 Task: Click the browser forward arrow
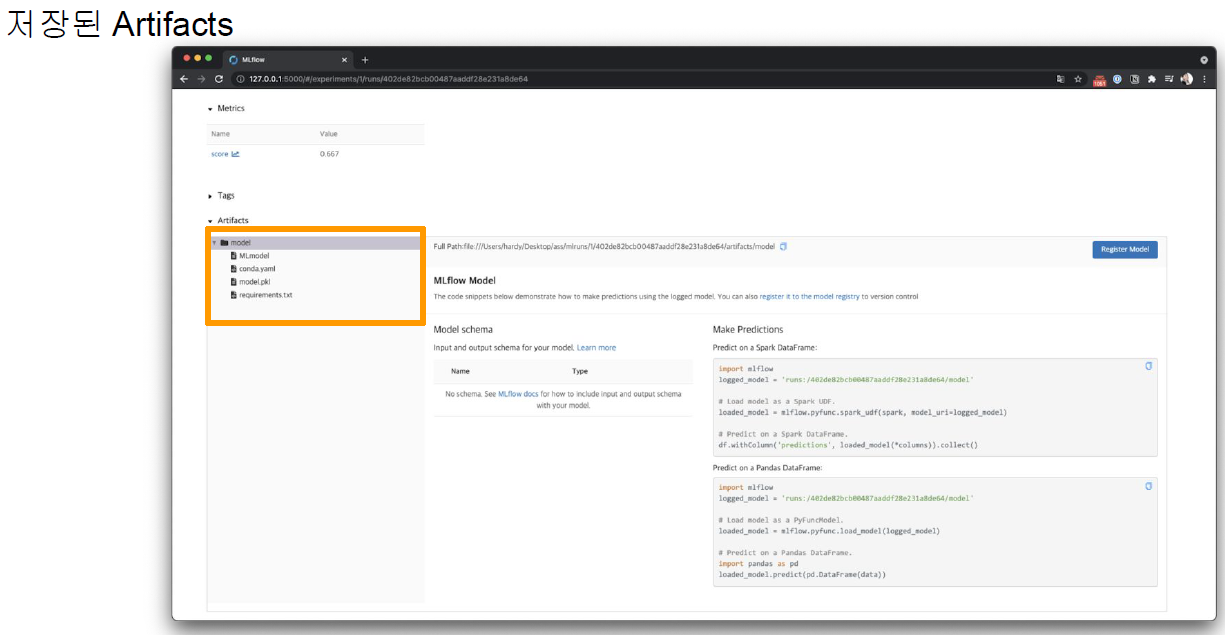point(201,78)
